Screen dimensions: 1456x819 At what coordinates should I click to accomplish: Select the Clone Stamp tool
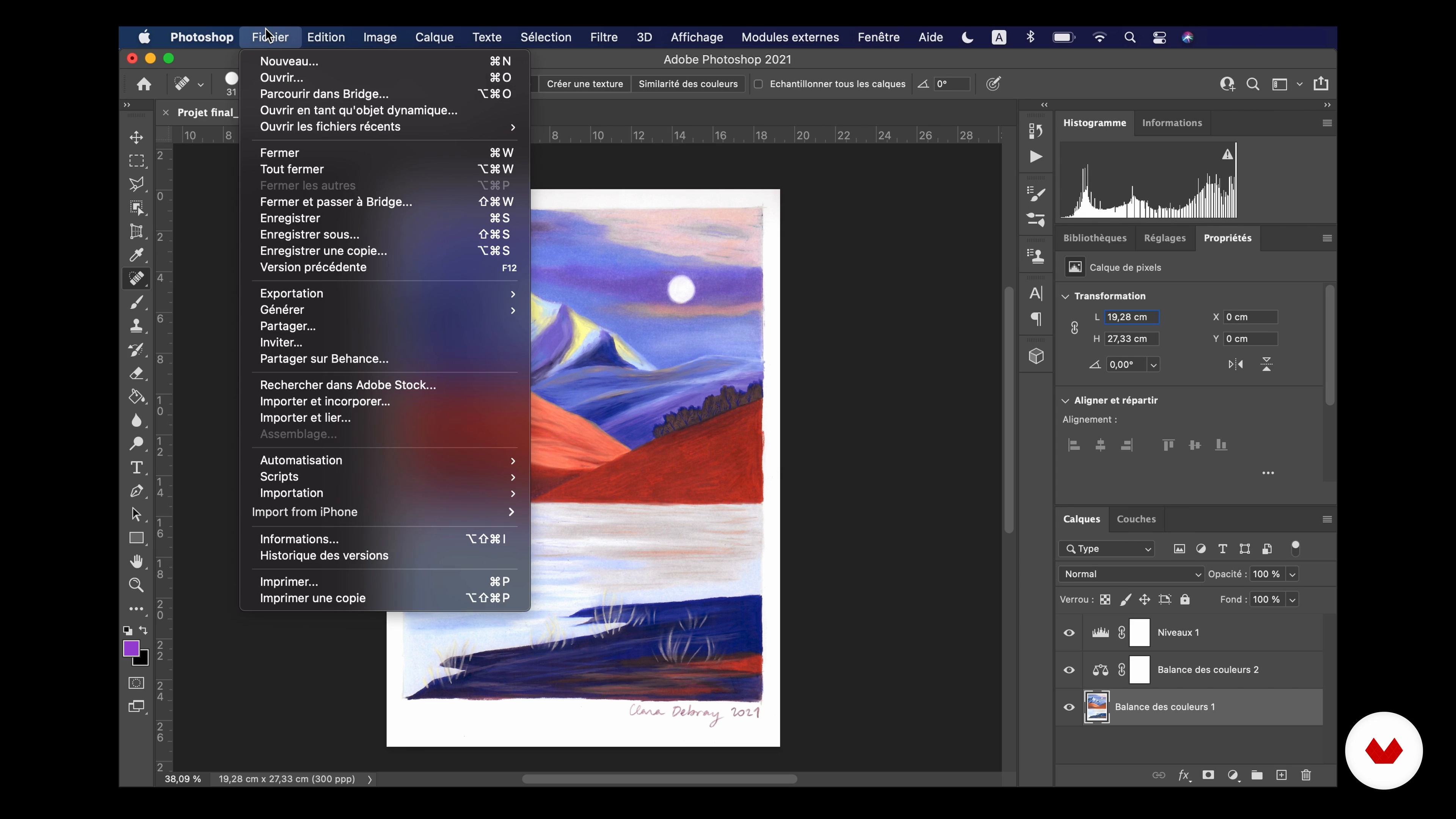(136, 326)
